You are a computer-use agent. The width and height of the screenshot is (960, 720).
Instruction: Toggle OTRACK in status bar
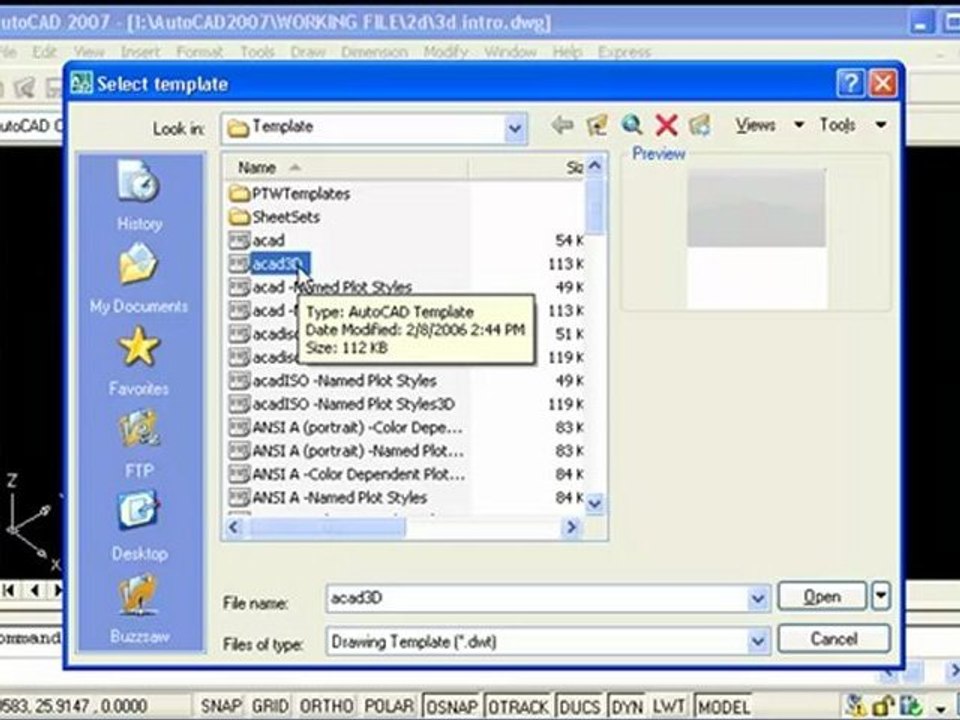click(518, 706)
